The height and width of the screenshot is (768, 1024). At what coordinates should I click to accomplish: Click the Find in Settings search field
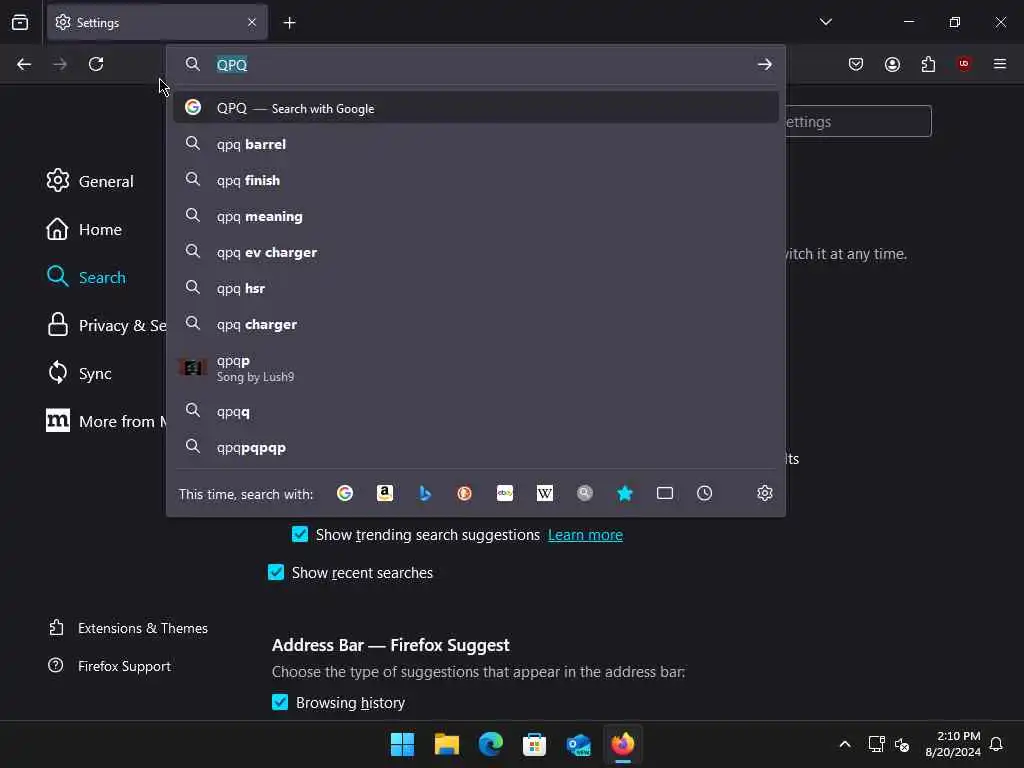(x=858, y=121)
